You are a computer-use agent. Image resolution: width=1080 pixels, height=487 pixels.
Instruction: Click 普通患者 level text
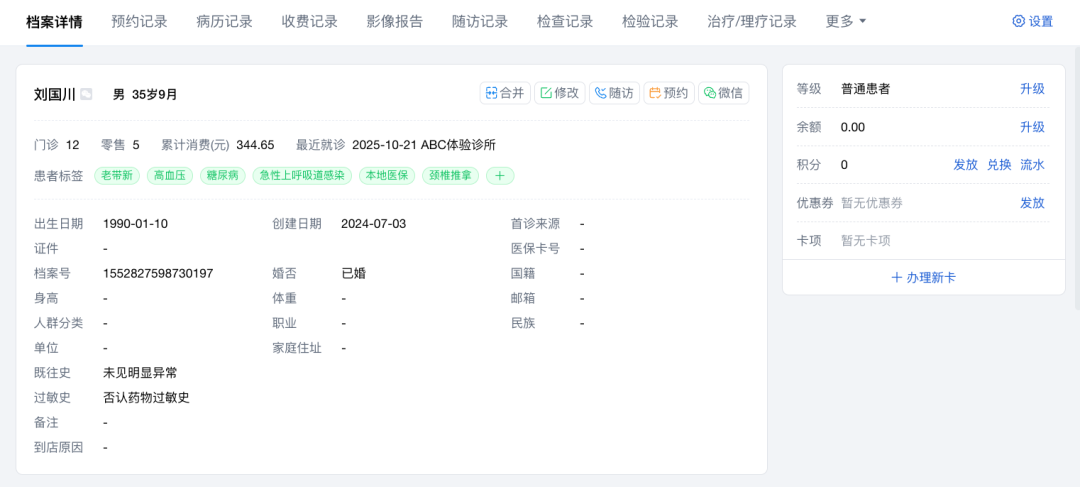pos(865,89)
